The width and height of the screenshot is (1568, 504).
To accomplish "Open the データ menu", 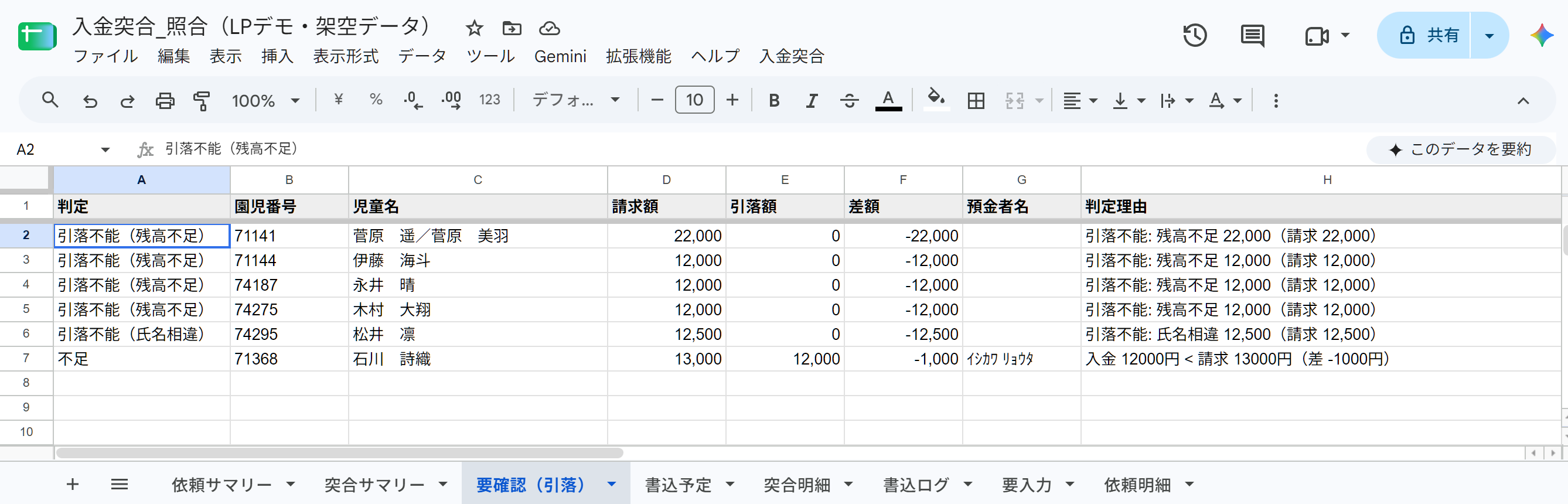I will (422, 56).
